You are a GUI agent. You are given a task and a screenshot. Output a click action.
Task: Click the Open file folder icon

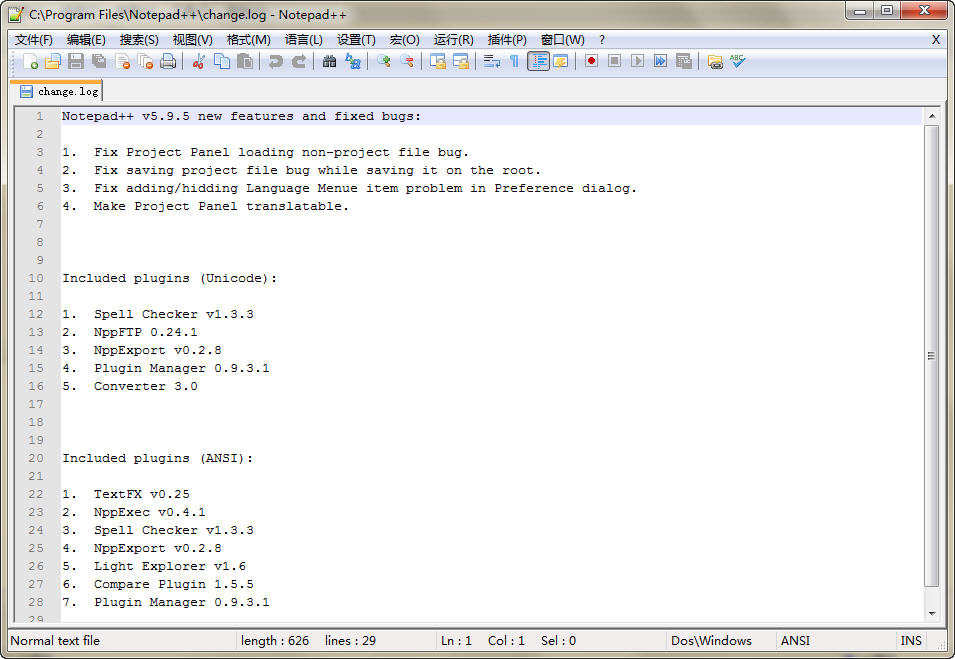(53, 62)
